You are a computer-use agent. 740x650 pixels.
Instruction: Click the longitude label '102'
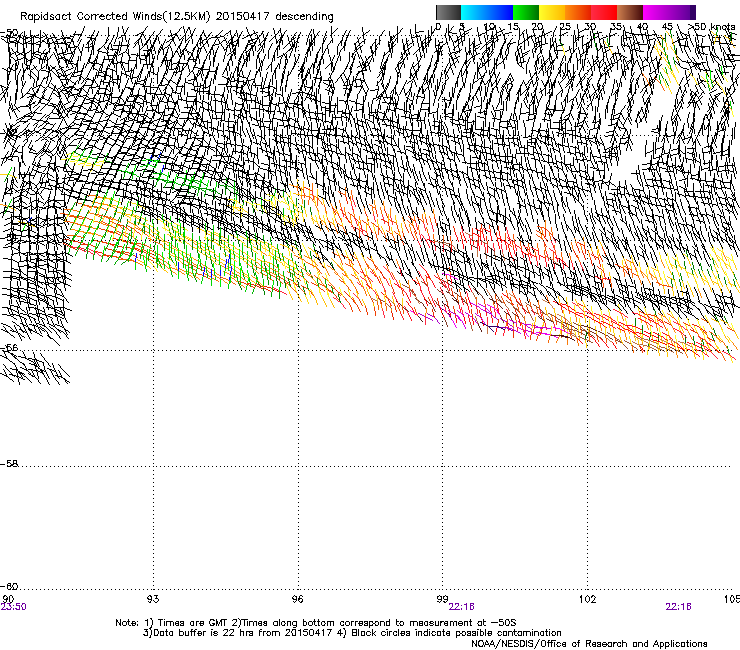click(x=587, y=599)
